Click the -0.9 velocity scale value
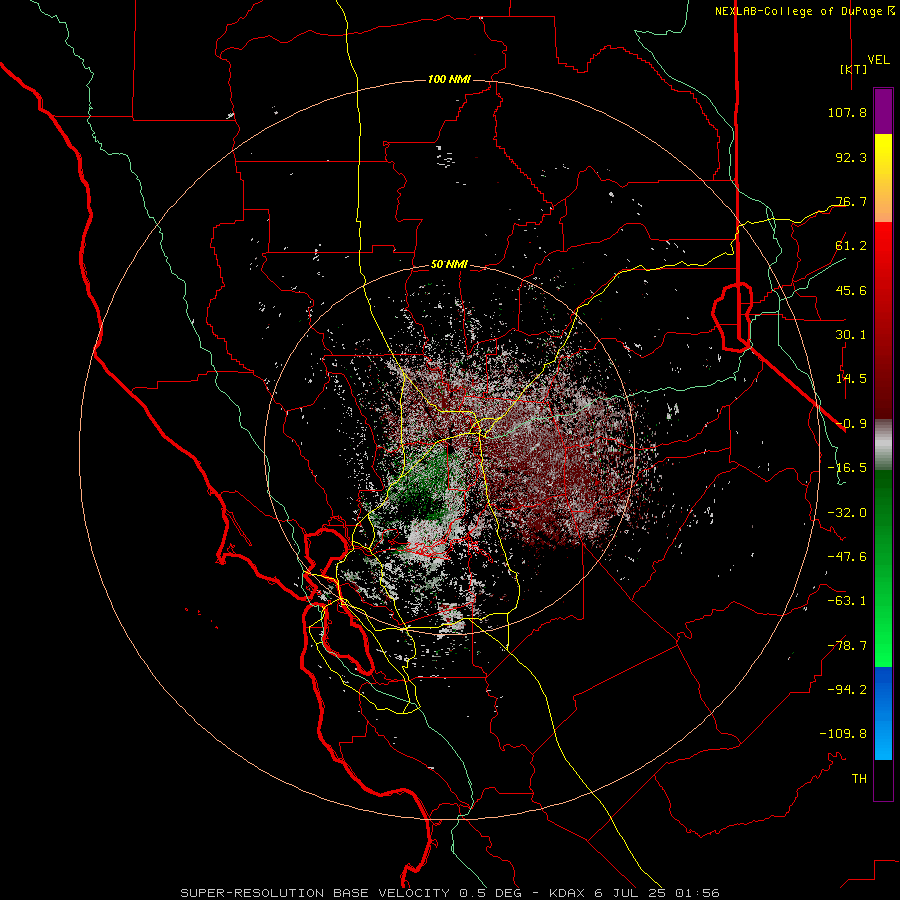The height and width of the screenshot is (900, 900). [851, 424]
